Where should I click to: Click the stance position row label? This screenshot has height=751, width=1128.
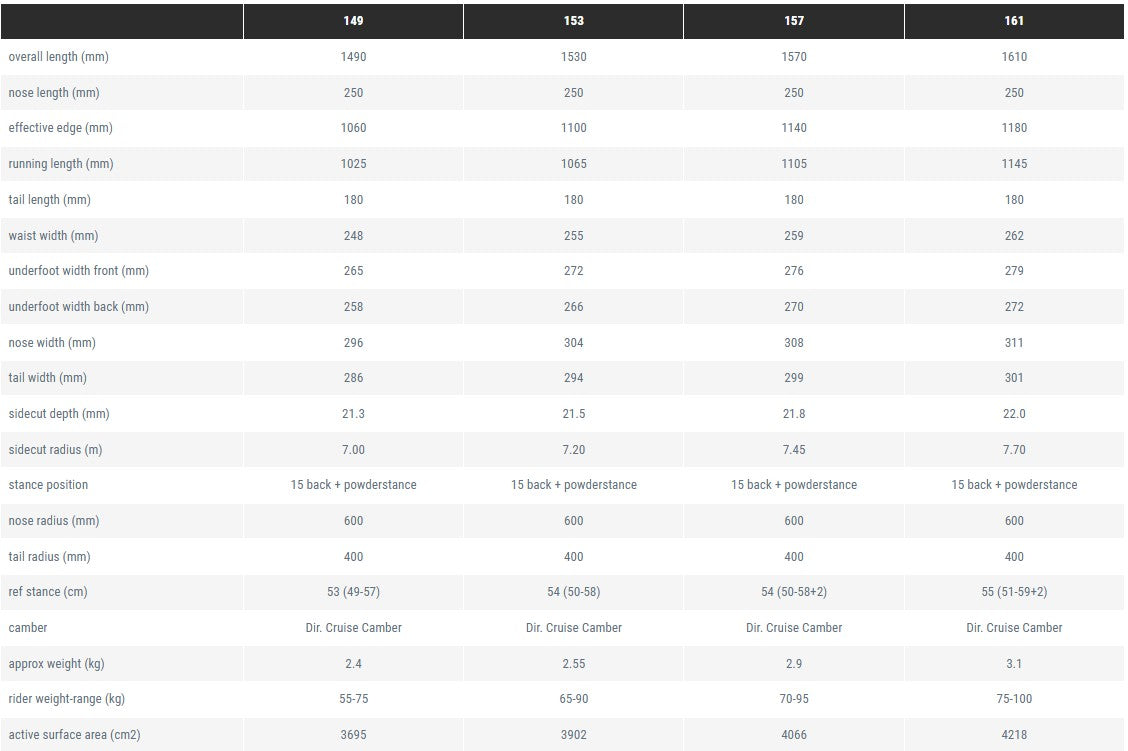pos(48,485)
